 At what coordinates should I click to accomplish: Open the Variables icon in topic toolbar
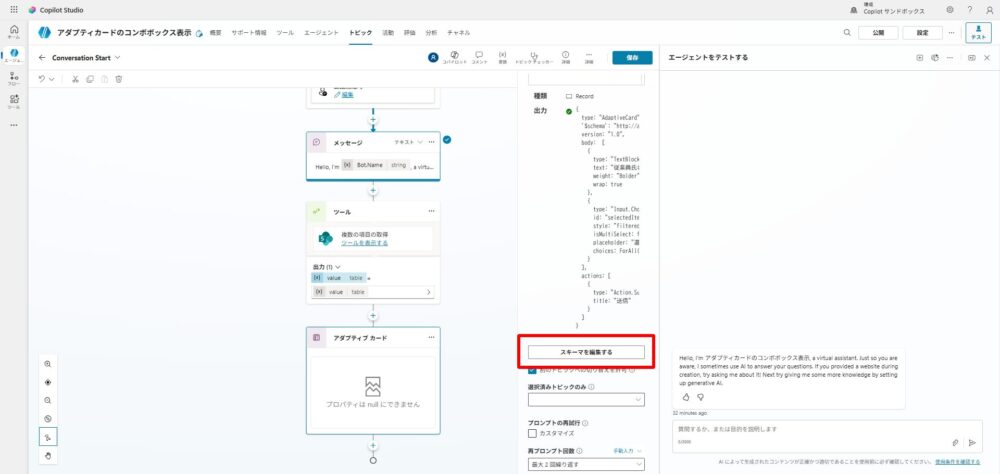click(502, 56)
